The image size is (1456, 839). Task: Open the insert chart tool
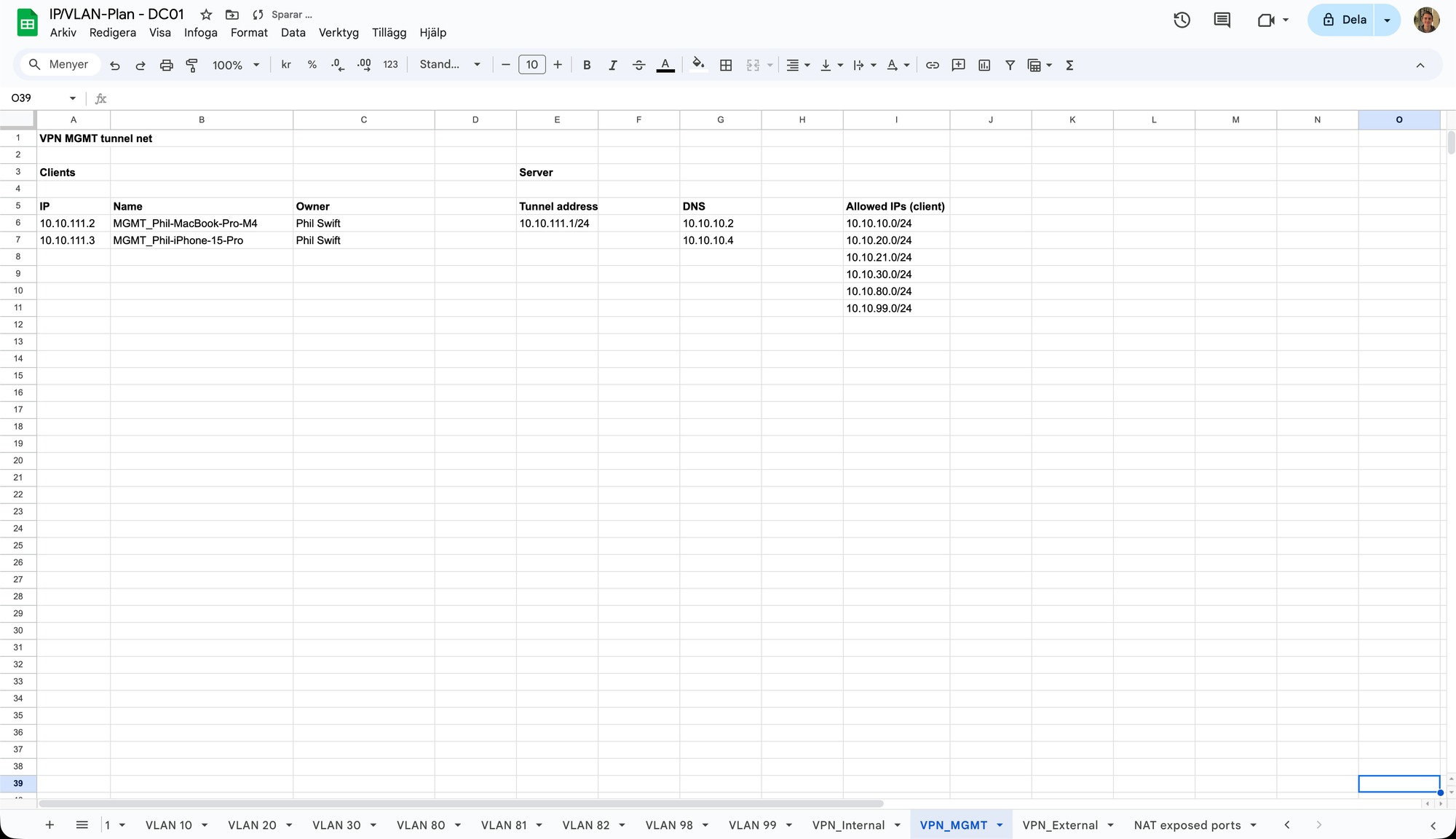click(x=984, y=65)
